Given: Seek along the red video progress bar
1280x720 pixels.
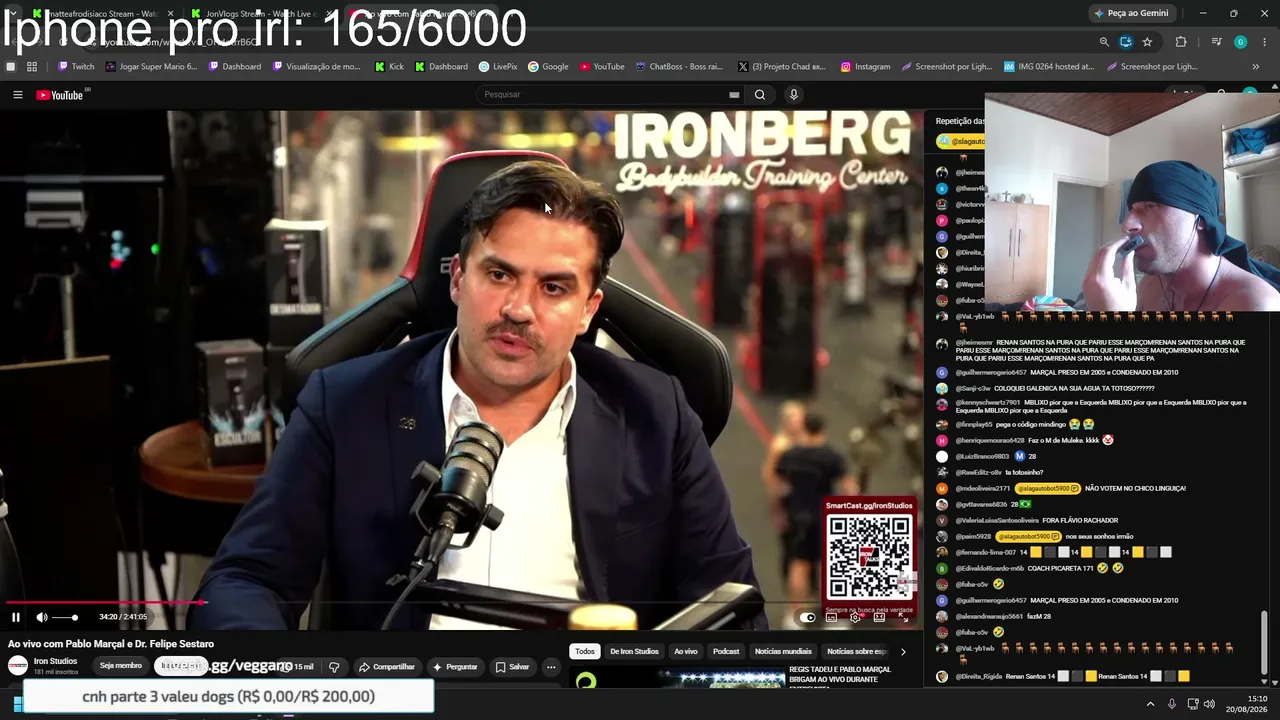Looking at the screenshot, I should coord(105,602).
